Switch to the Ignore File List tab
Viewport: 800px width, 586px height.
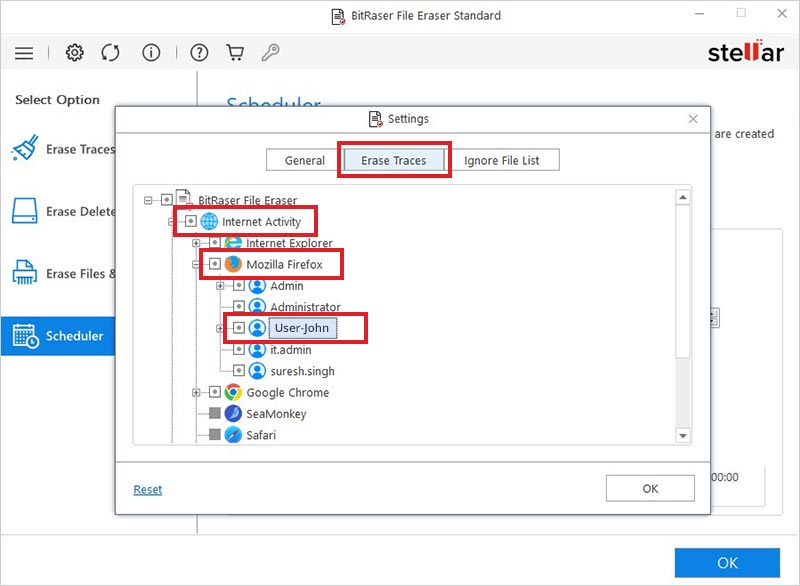click(x=502, y=160)
